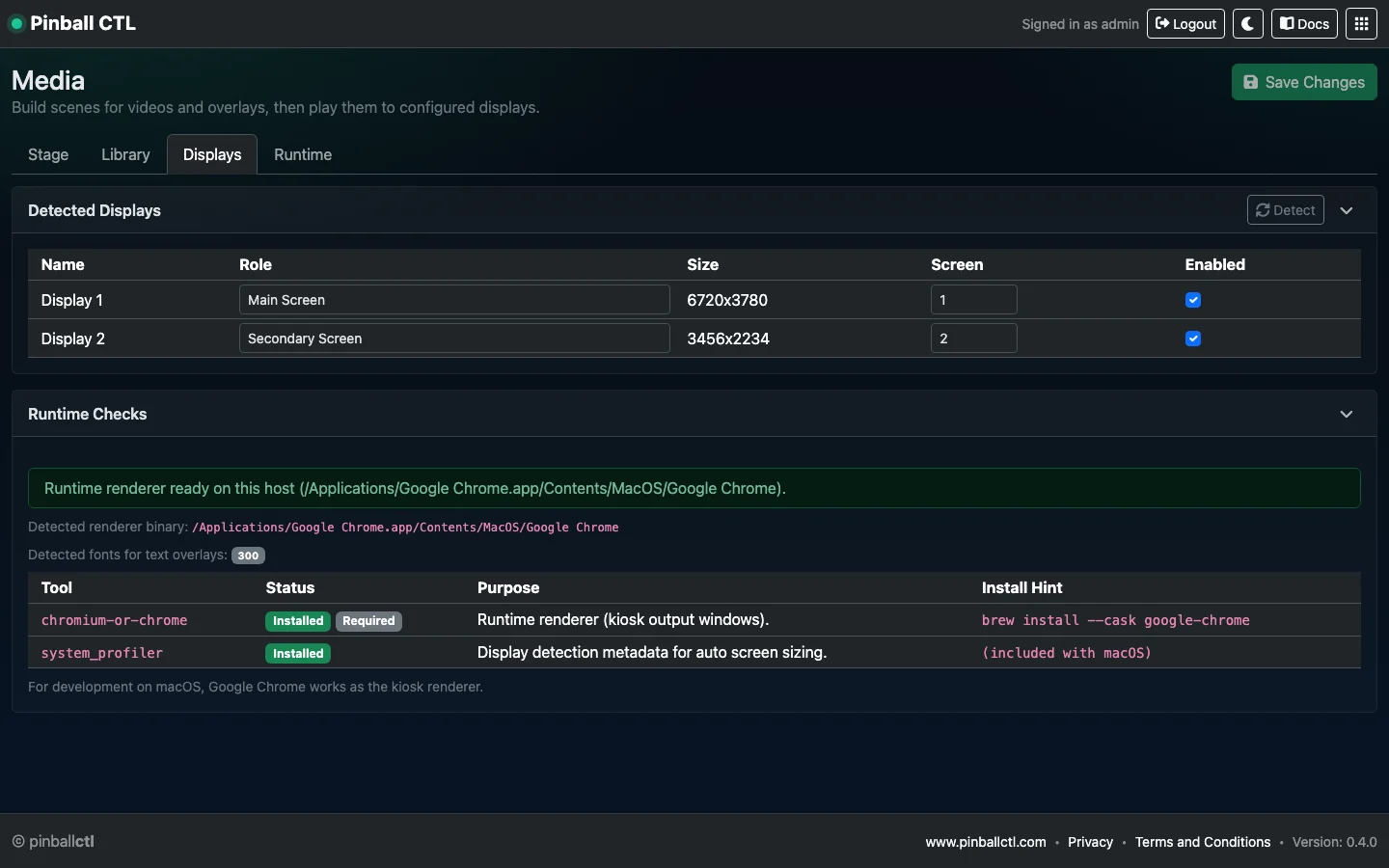Collapse the Detected Displays panel
This screenshot has height=868, width=1389.
[1347, 210]
